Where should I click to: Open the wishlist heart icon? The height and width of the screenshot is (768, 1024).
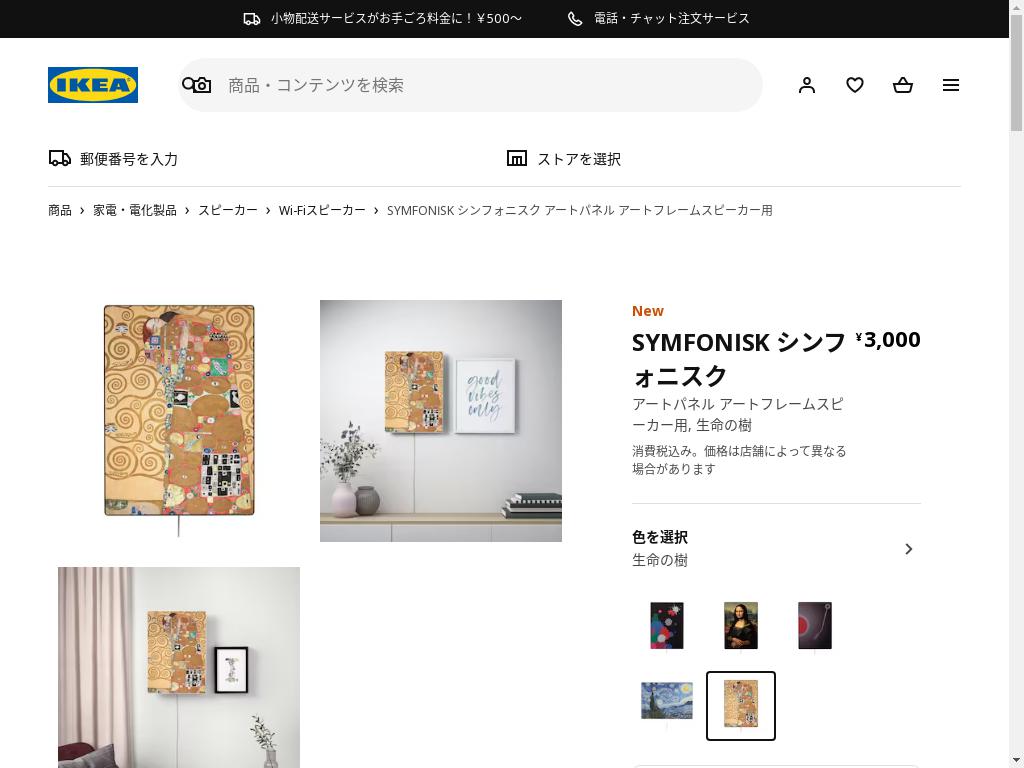pos(855,85)
